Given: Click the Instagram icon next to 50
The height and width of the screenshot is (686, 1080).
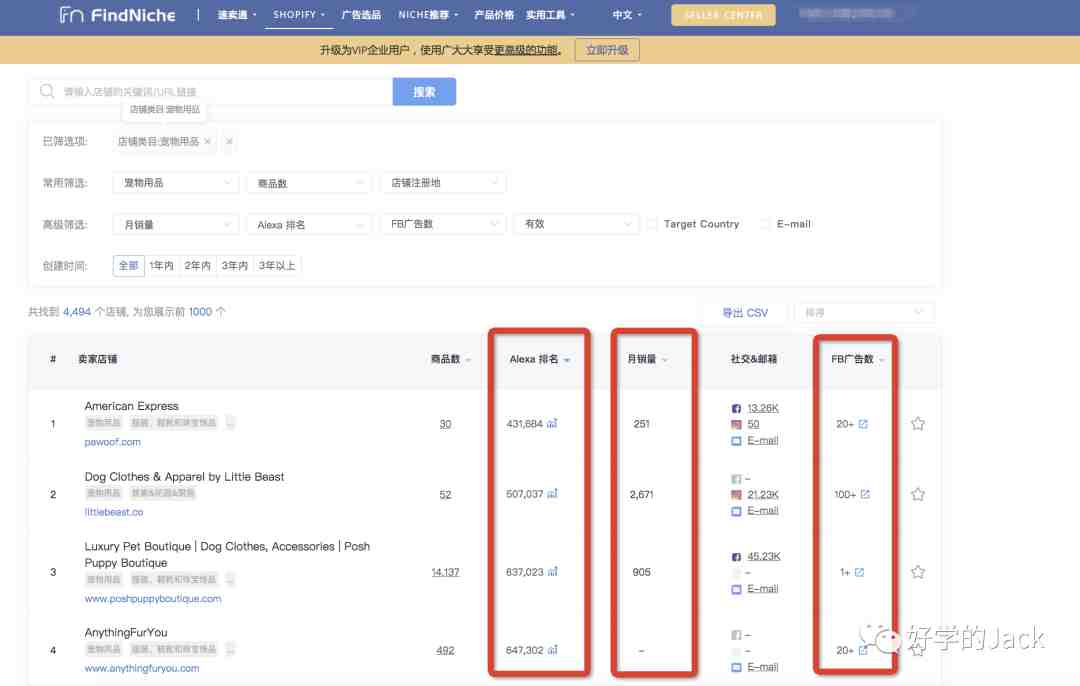Looking at the screenshot, I should [736, 424].
